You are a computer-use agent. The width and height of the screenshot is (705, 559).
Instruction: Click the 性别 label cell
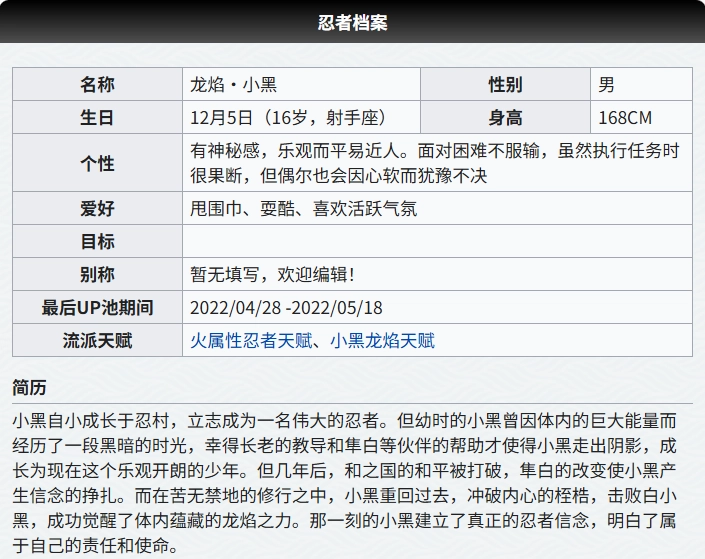(x=505, y=85)
